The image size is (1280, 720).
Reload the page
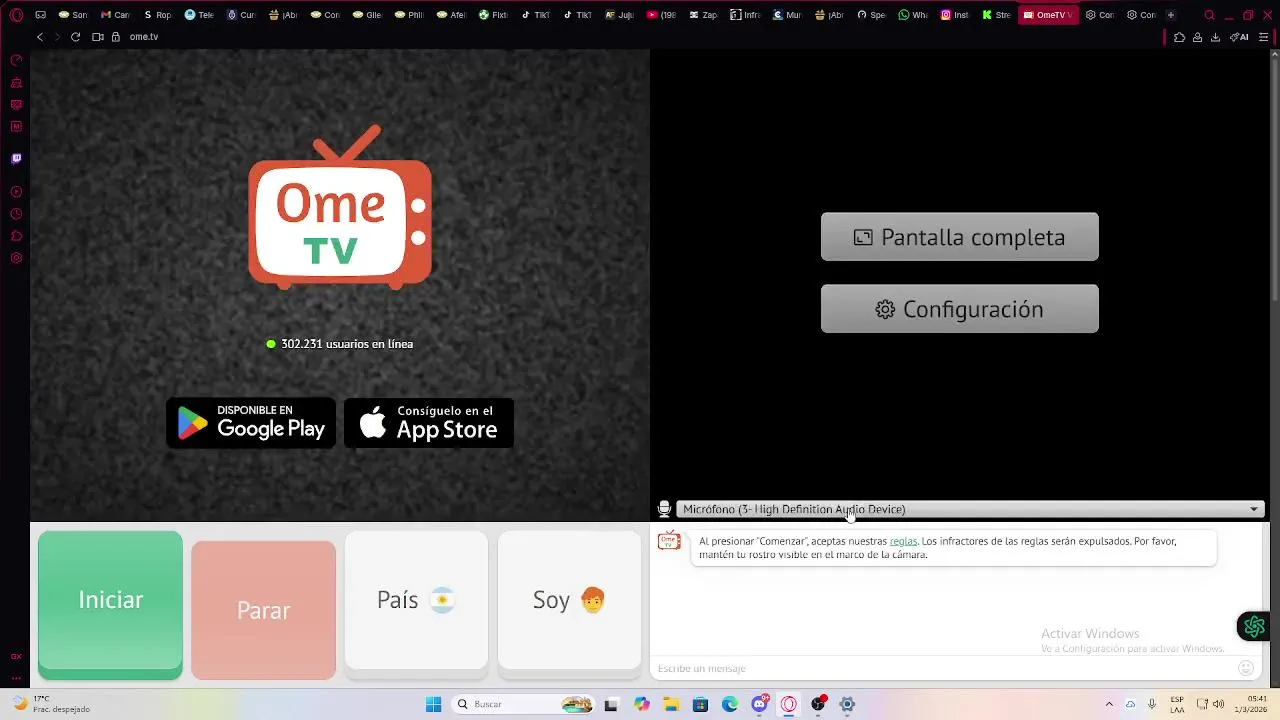pos(75,37)
